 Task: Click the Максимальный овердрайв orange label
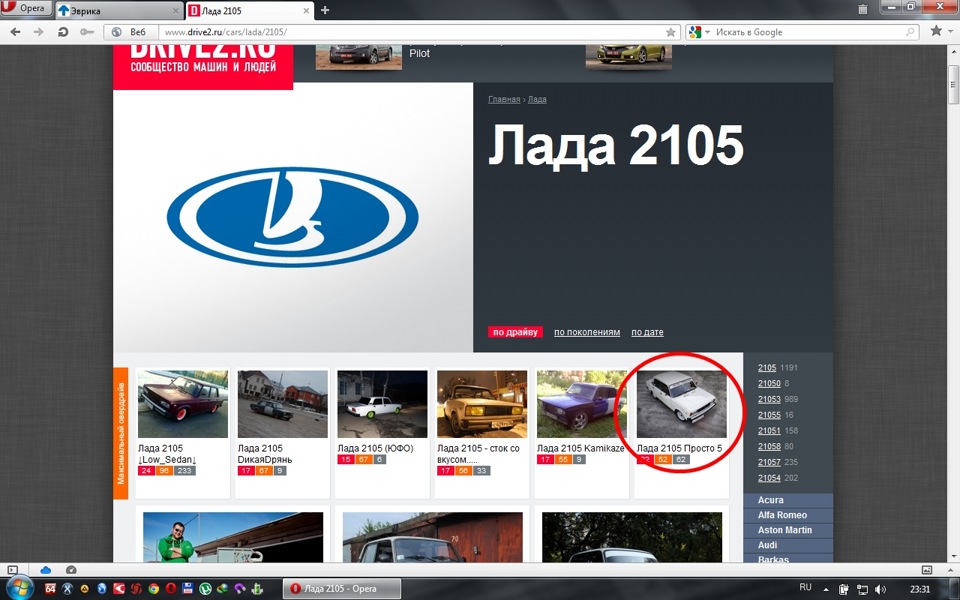(x=121, y=433)
